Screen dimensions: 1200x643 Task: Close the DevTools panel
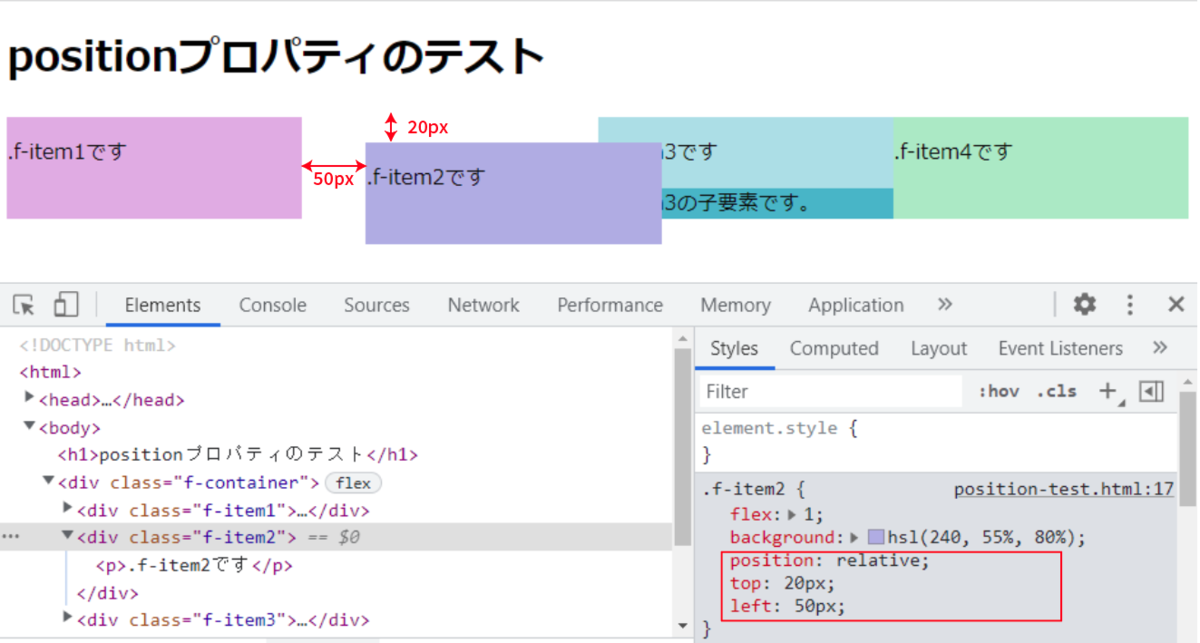point(1176,305)
